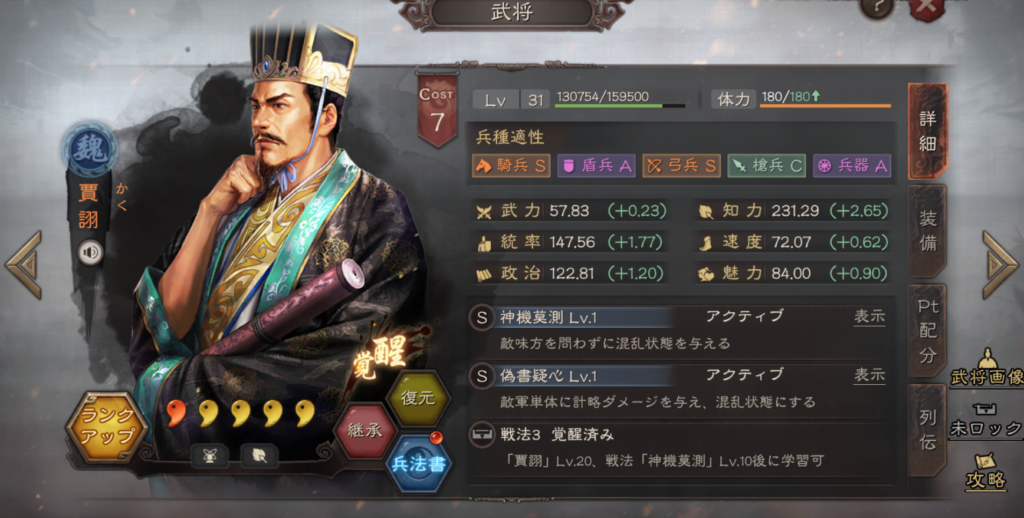Image resolution: width=1024 pixels, height=518 pixels.
Task: Show details for 神機莫測 via 表示
Action: [869, 317]
